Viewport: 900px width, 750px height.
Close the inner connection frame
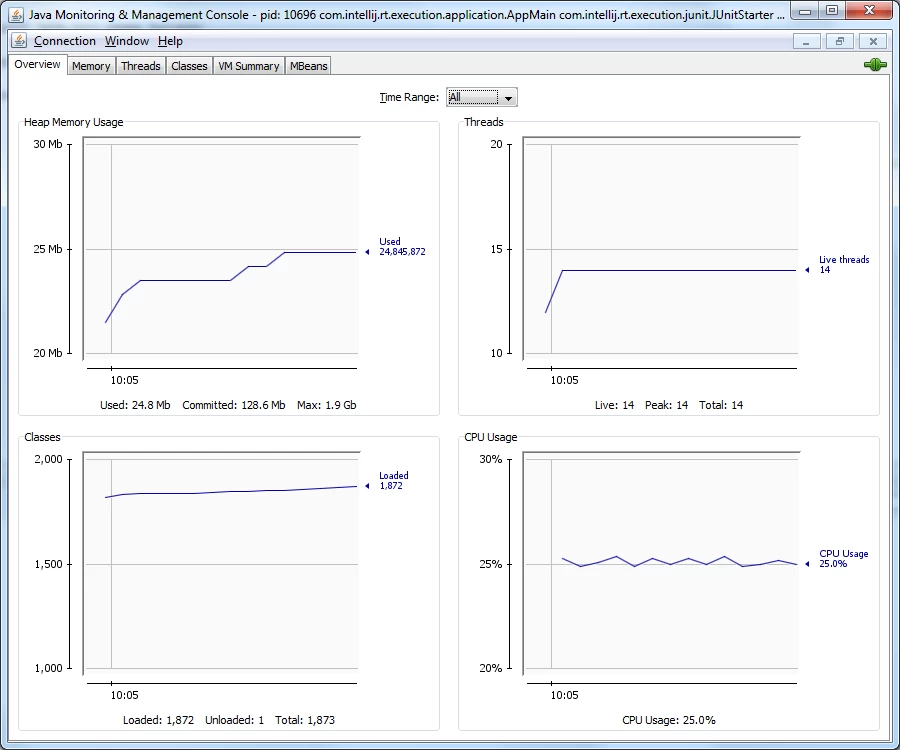[873, 41]
